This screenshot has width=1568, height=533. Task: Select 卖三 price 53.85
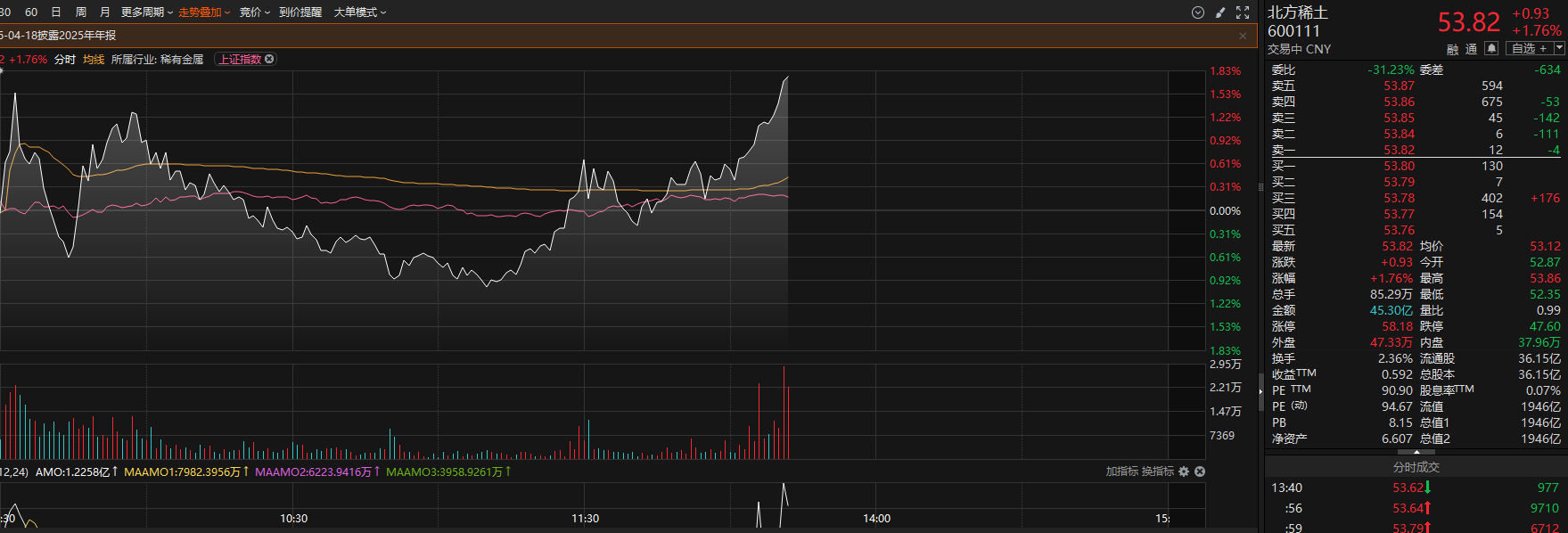point(1399,118)
